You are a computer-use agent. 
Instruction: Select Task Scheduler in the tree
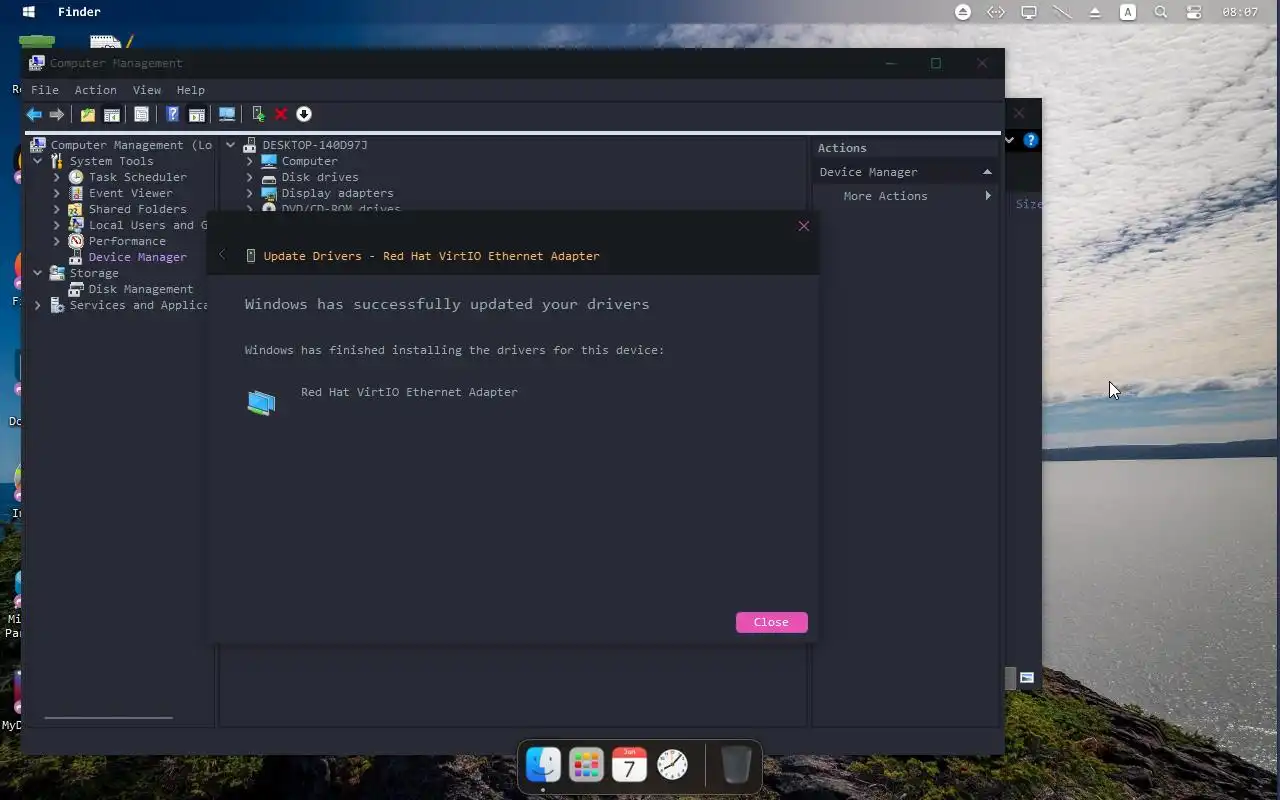click(x=137, y=177)
